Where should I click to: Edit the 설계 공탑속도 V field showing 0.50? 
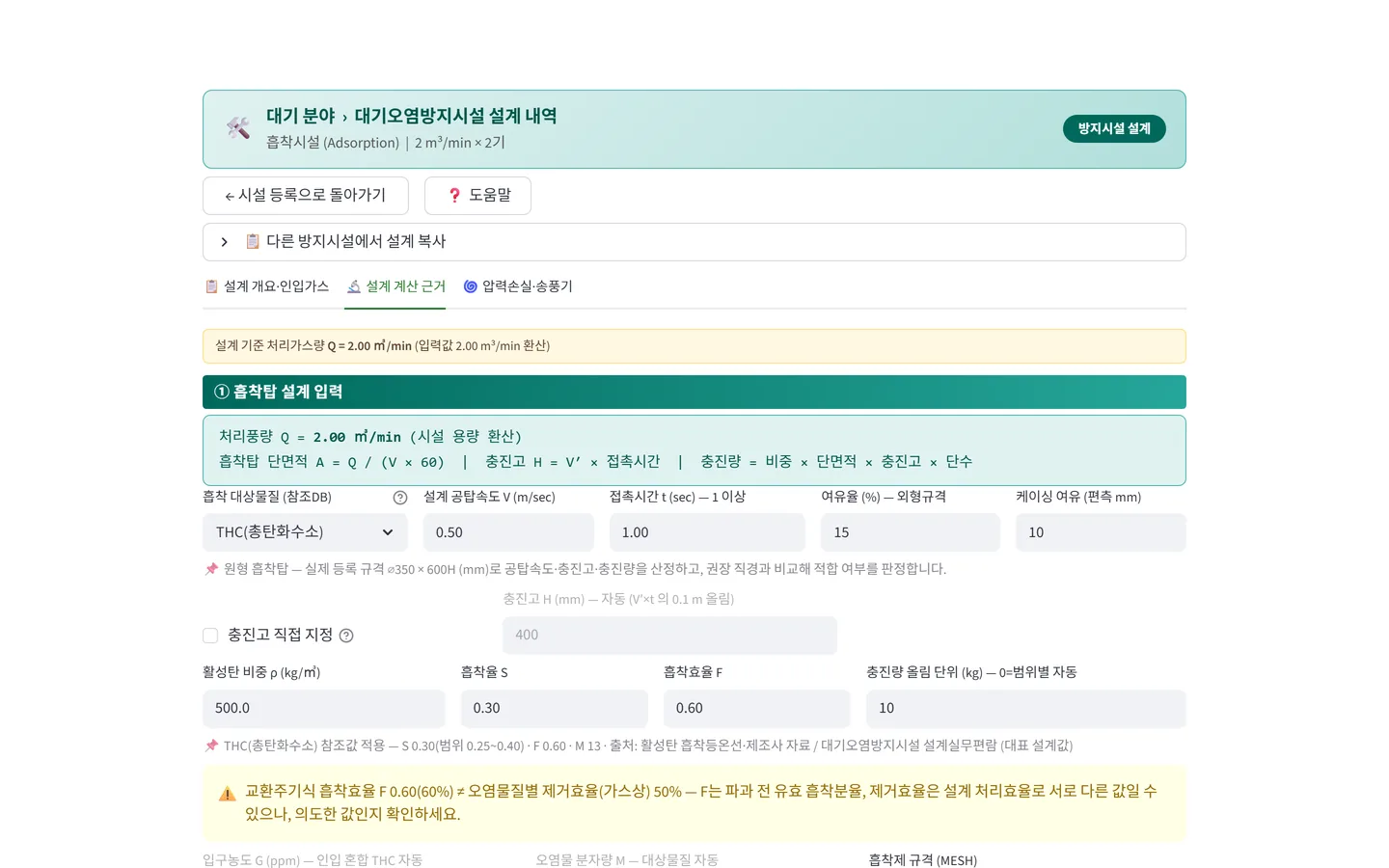(x=508, y=532)
